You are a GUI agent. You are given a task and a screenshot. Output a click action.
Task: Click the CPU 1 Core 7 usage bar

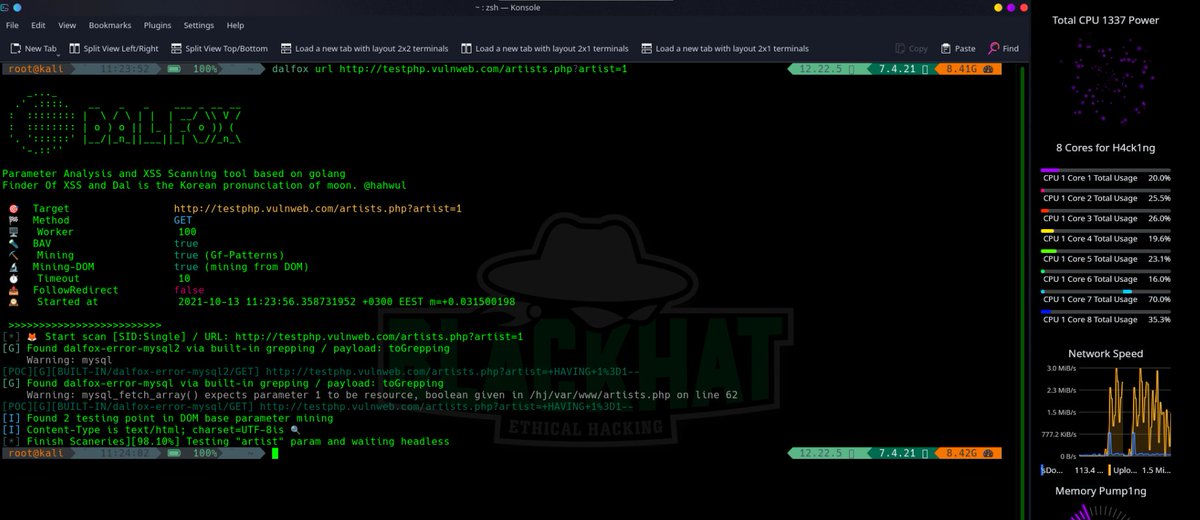[1106, 292]
